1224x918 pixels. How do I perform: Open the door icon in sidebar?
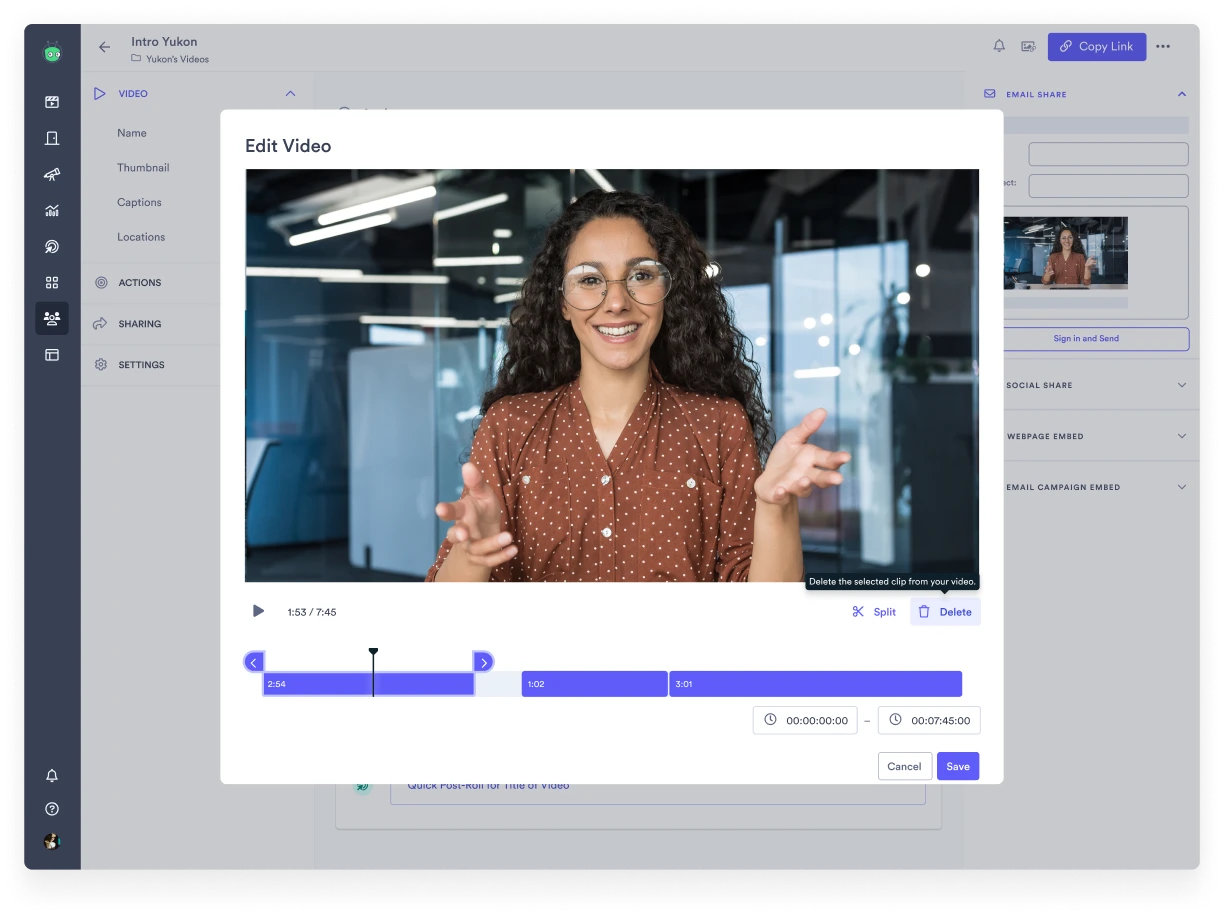[52, 138]
